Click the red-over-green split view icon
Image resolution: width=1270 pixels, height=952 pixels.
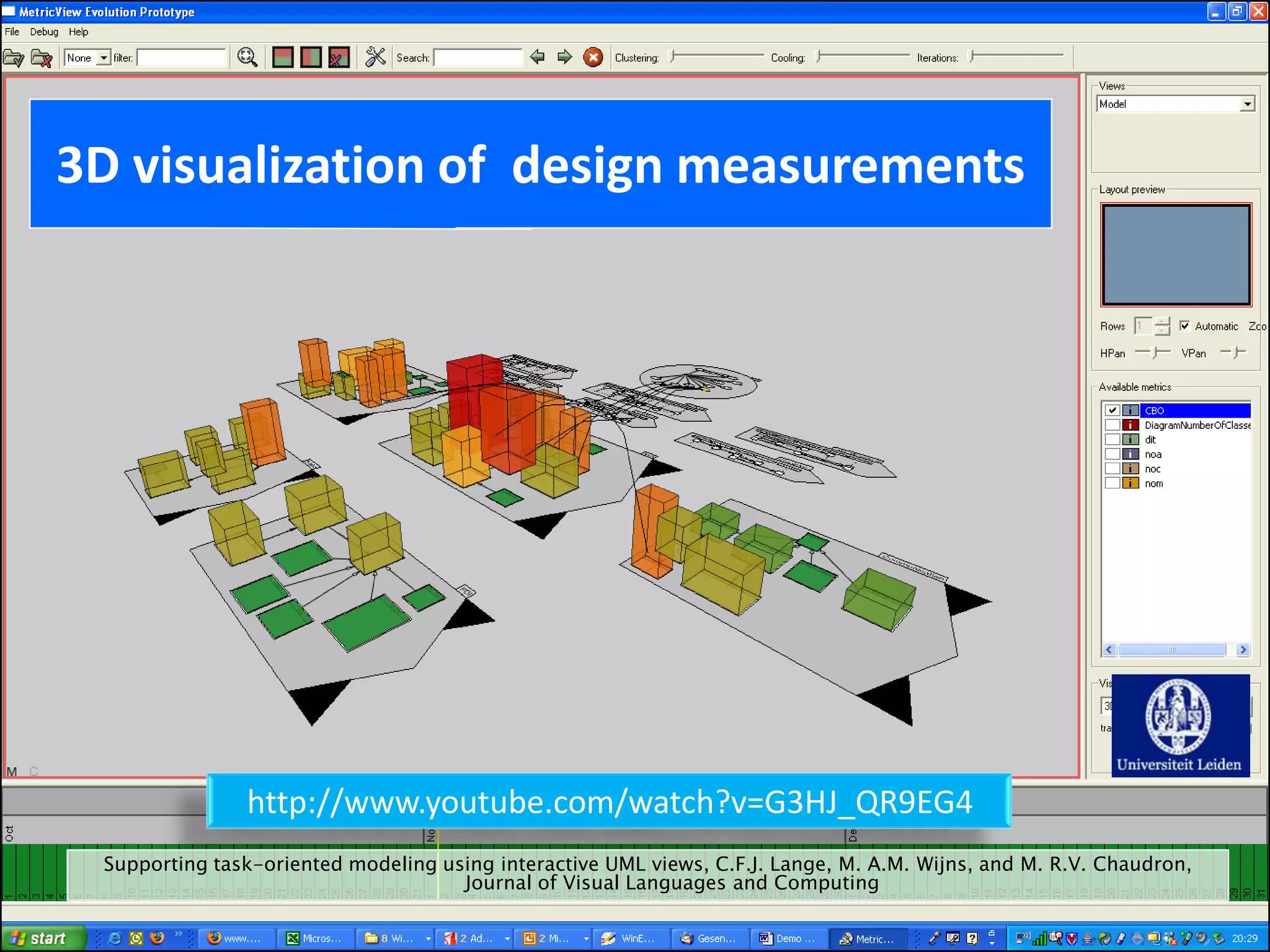283,57
